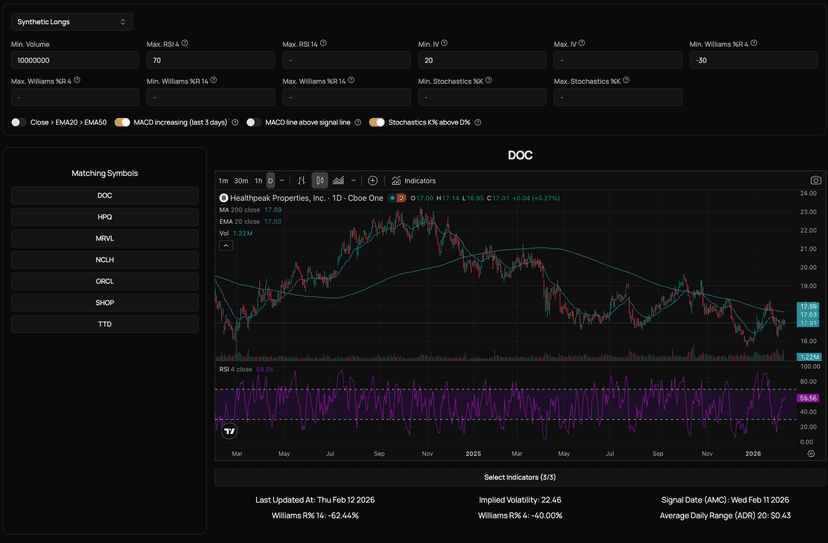Click the Max. IV input field
The image size is (828, 543).
618,60
